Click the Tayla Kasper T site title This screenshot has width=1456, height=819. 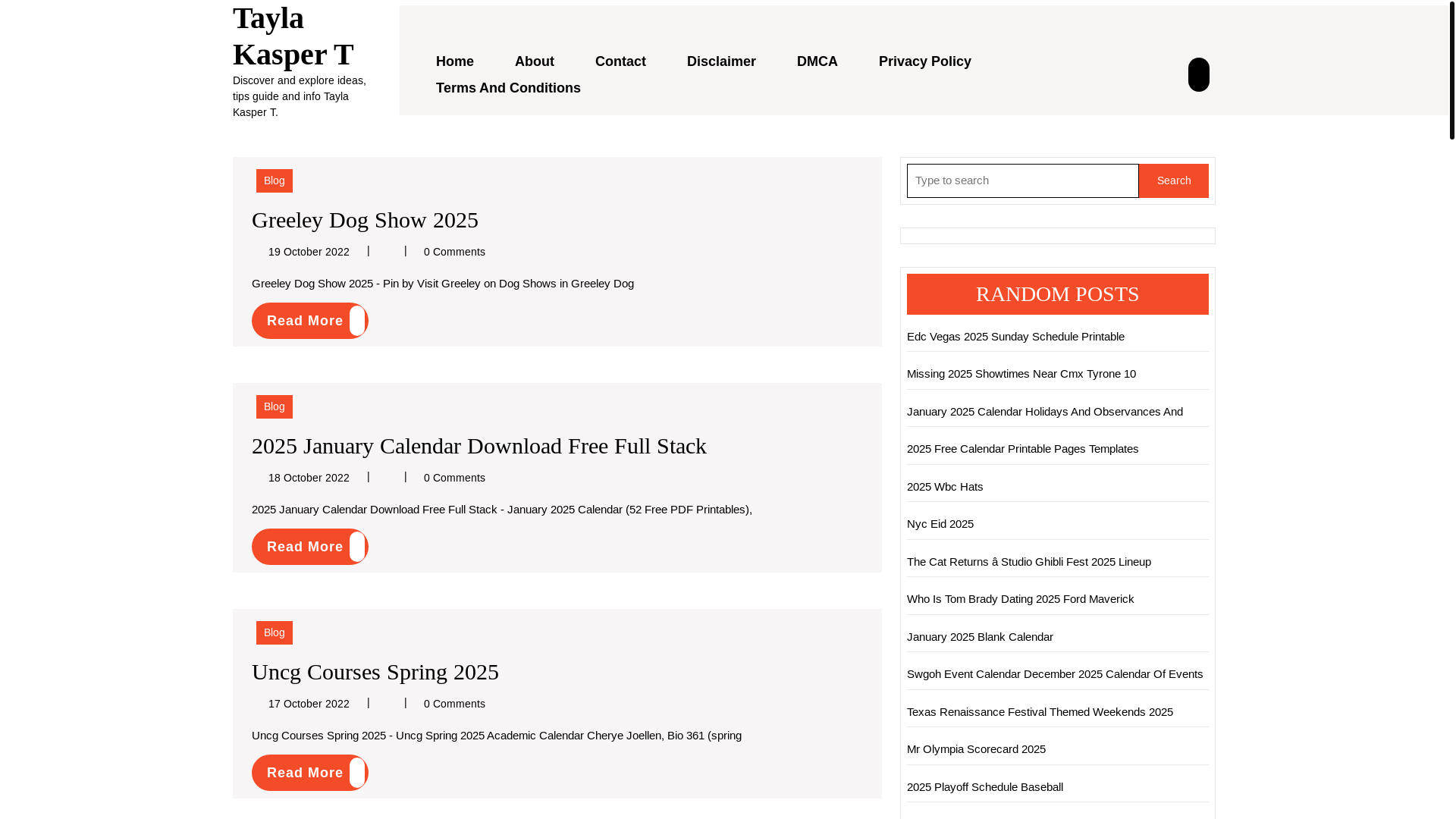(x=293, y=36)
